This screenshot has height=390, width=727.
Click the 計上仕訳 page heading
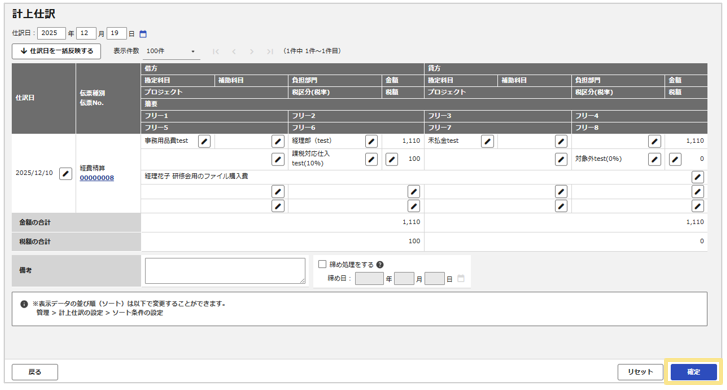34,14
